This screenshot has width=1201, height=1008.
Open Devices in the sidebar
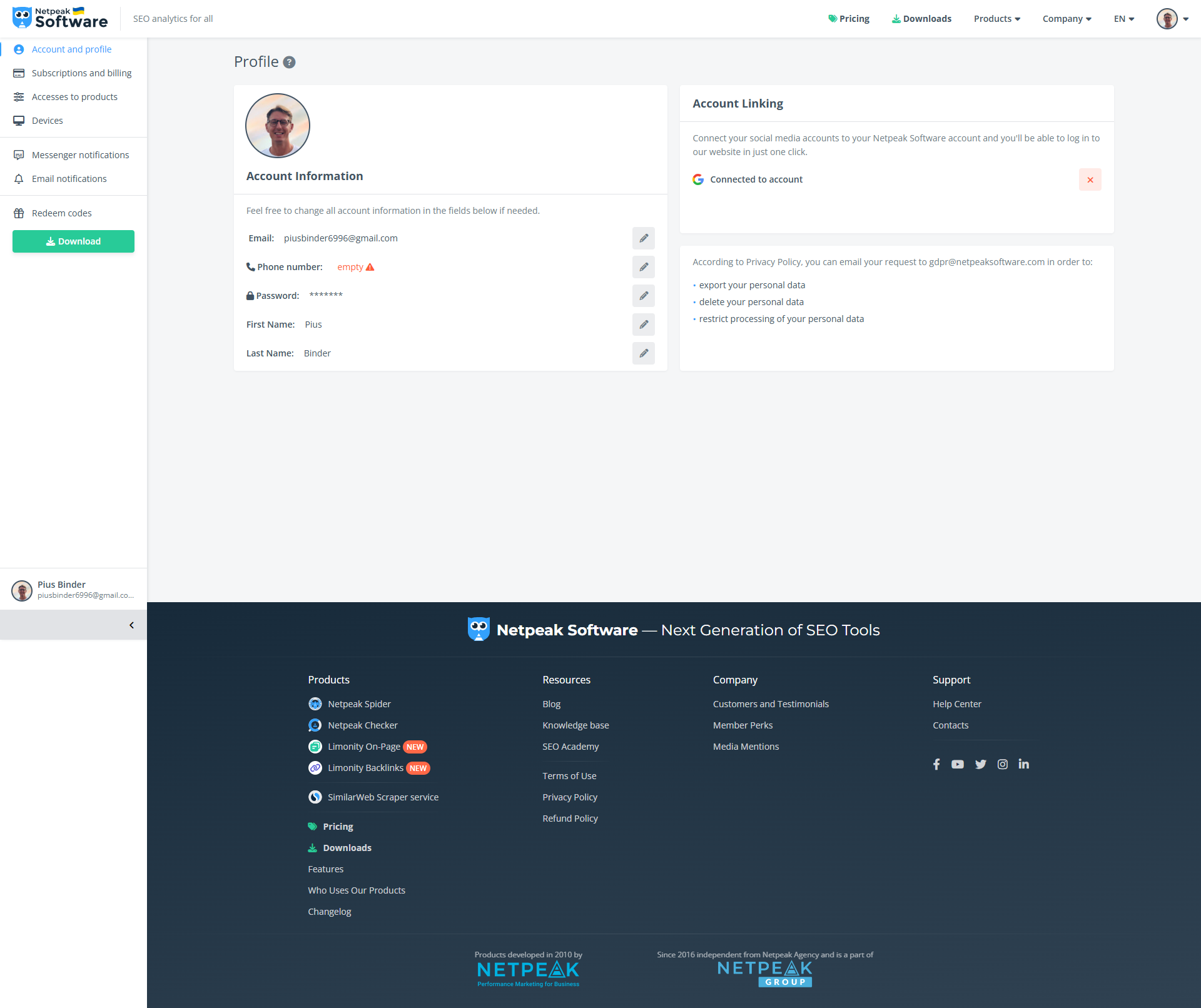(48, 121)
